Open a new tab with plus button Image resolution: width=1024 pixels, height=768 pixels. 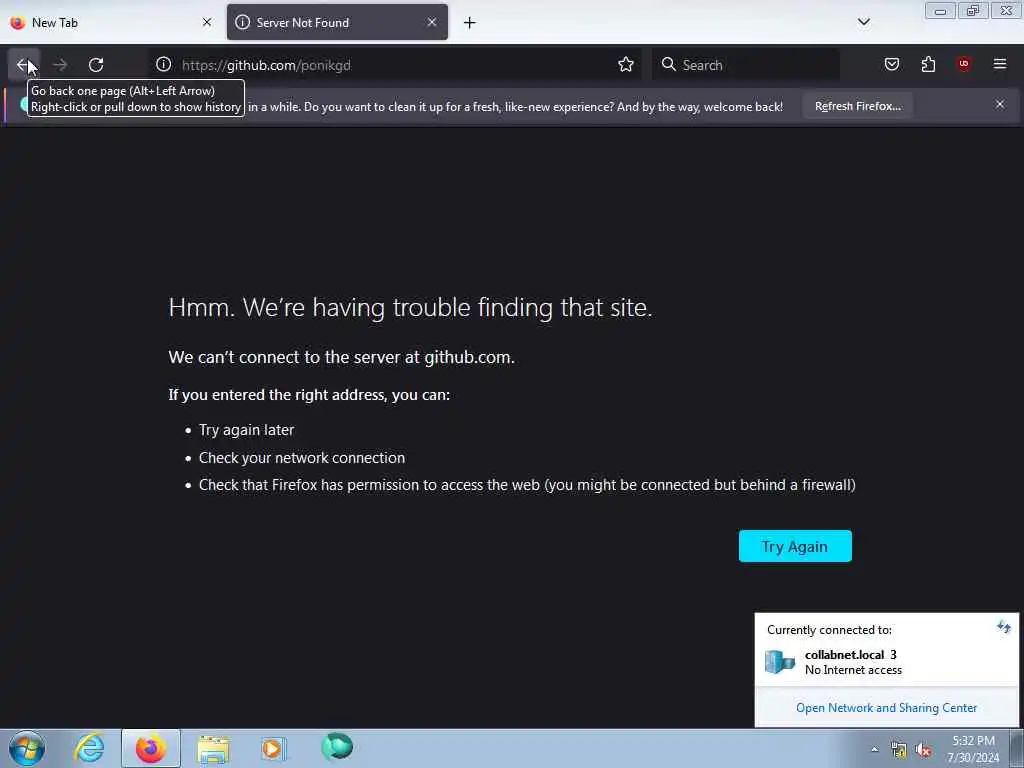(470, 23)
